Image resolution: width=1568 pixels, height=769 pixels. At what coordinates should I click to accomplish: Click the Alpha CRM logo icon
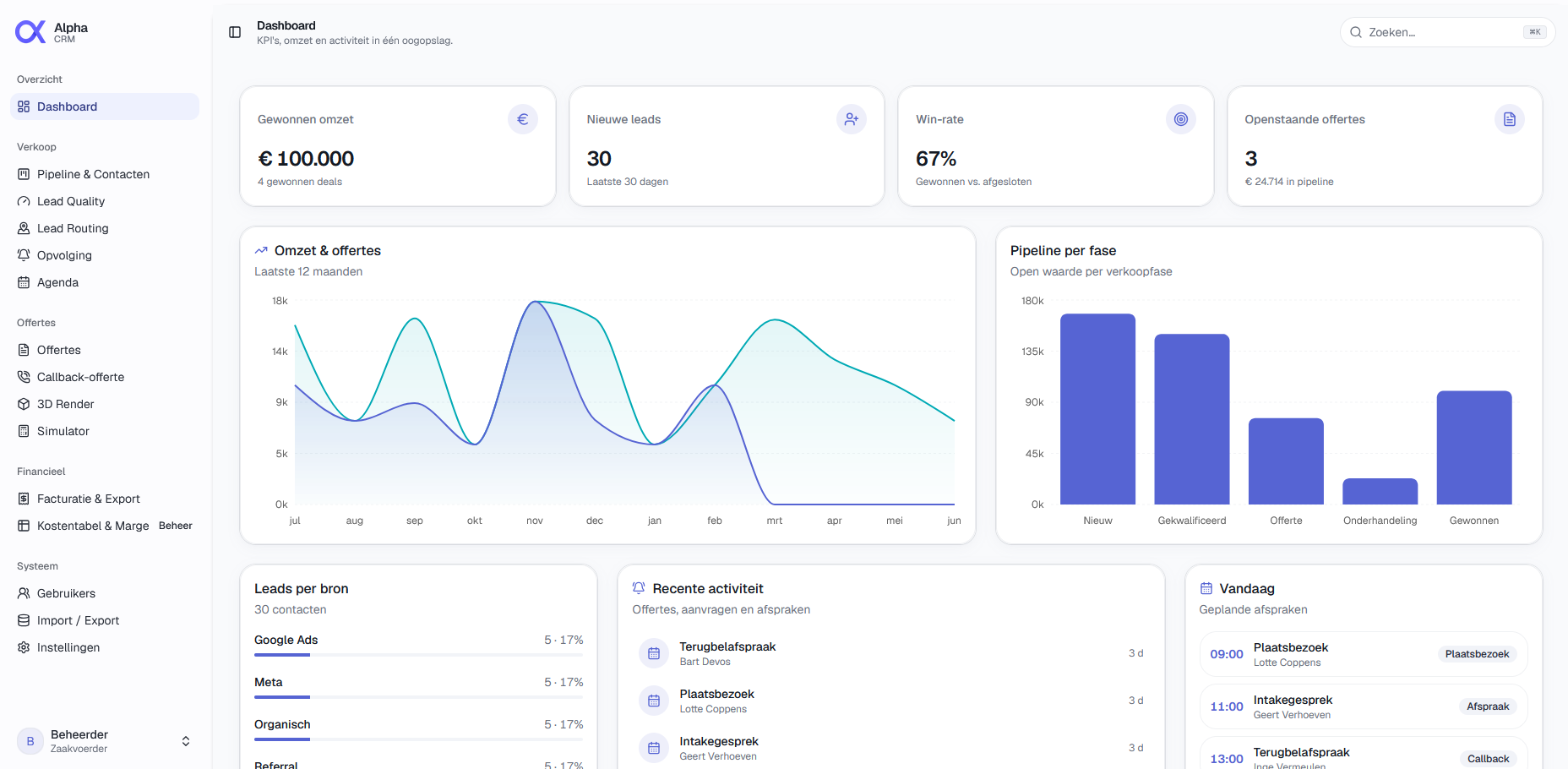click(x=30, y=32)
